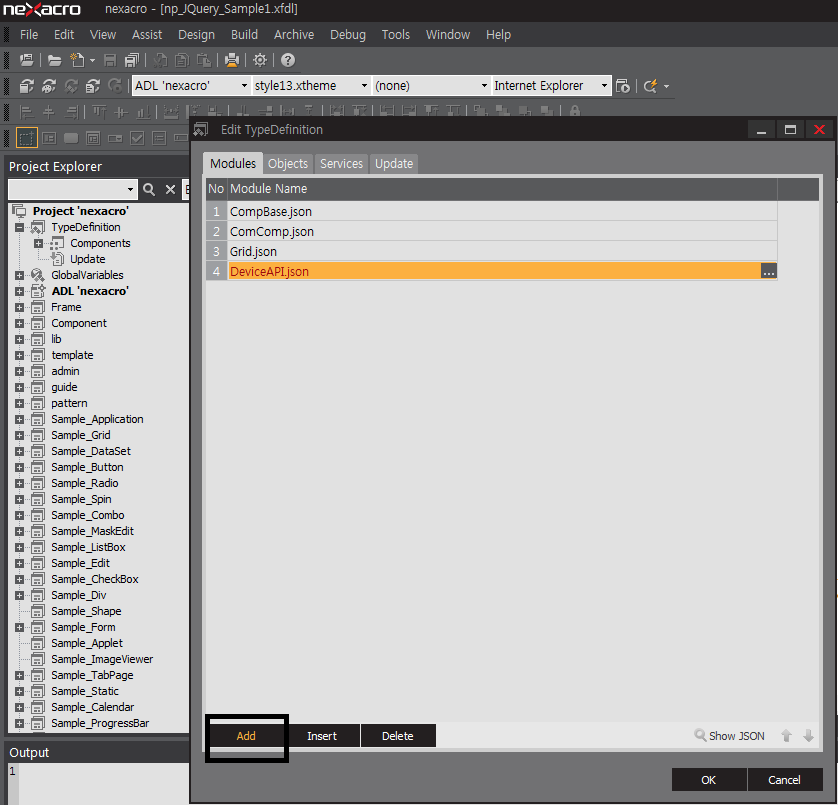
Task: Pick the Combo component tool
Action: [x=115, y=138]
